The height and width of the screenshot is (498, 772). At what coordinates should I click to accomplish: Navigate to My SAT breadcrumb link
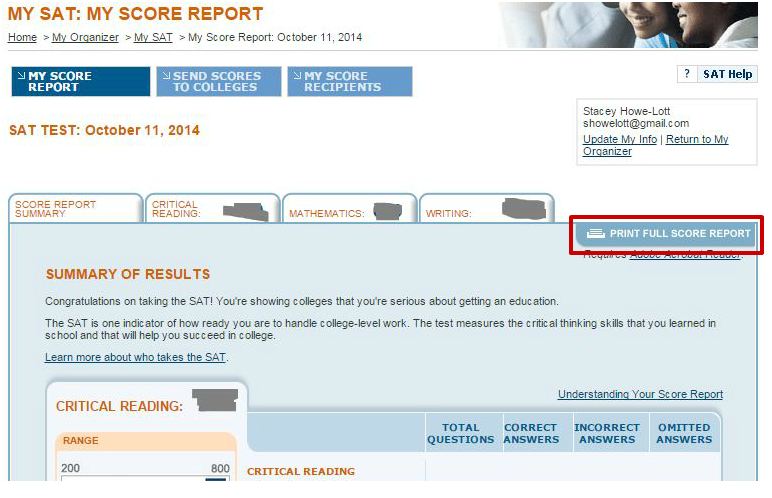pyautogui.click(x=153, y=38)
